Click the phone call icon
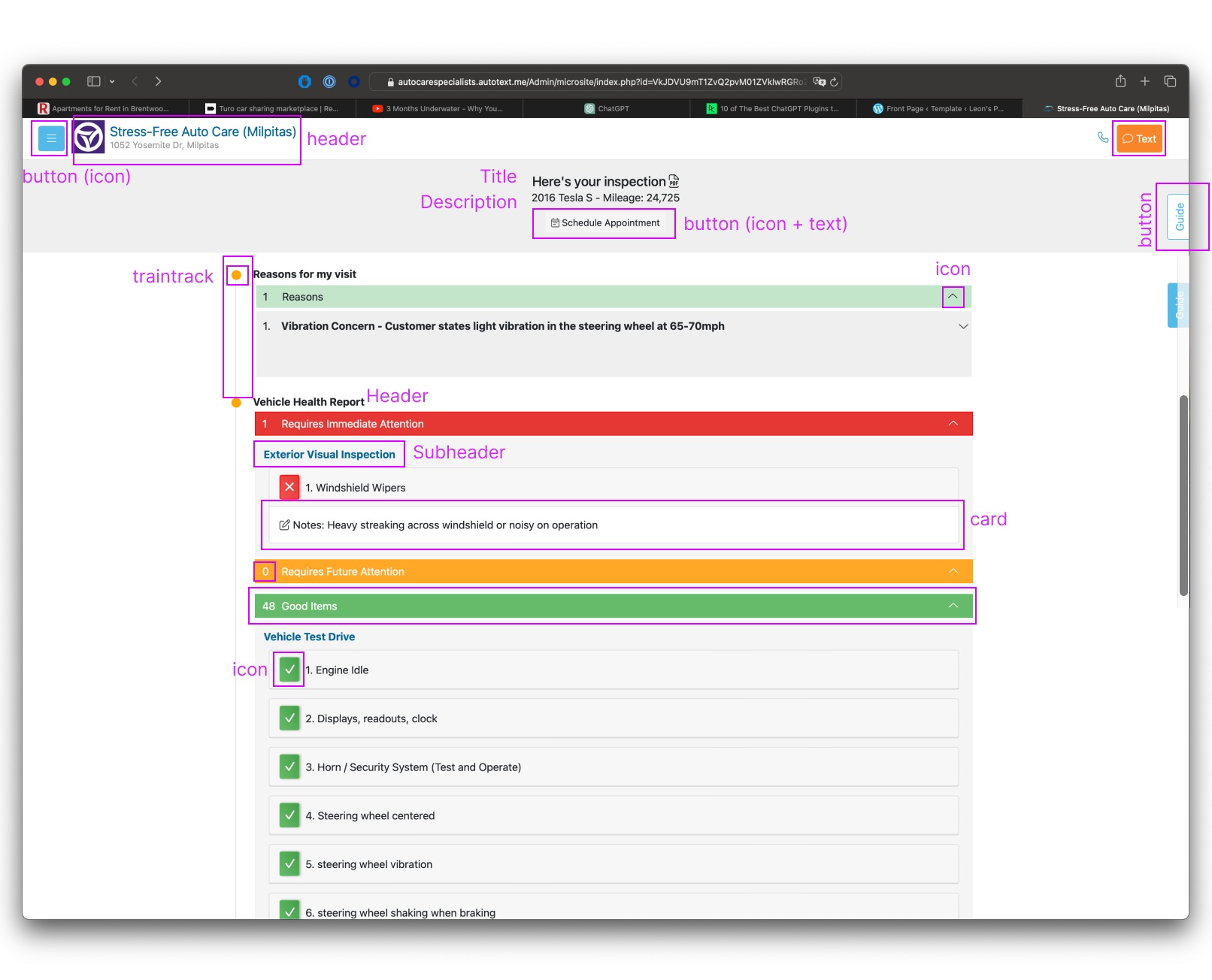The height and width of the screenshot is (980, 1212). point(1102,138)
